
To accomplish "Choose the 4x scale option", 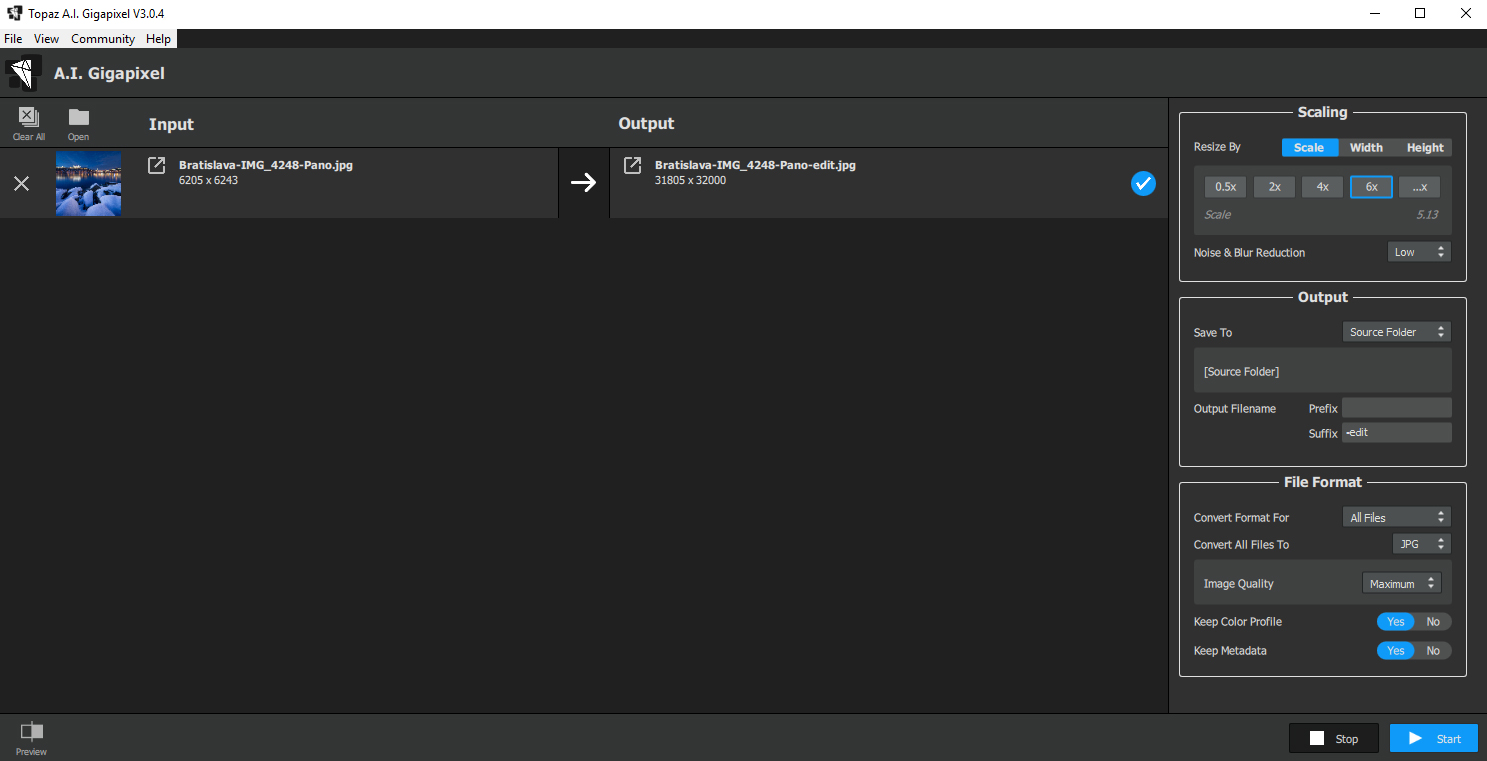I will 1322,187.
